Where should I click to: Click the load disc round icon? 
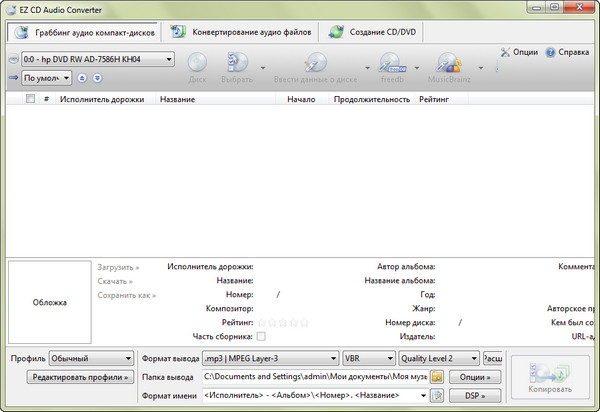(x=98, y=78)
